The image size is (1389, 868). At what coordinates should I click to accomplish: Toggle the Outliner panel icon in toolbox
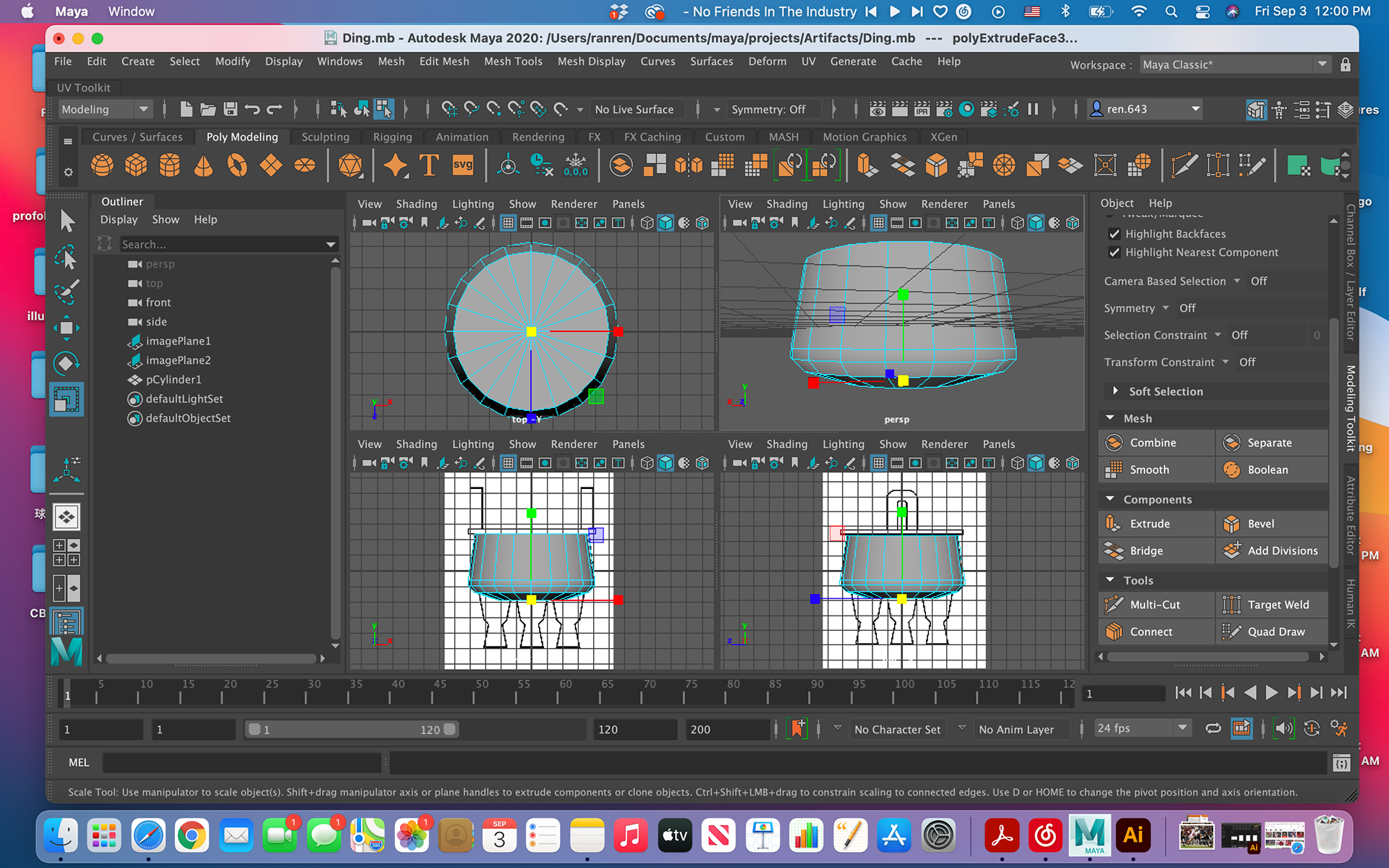pos(67,622)
